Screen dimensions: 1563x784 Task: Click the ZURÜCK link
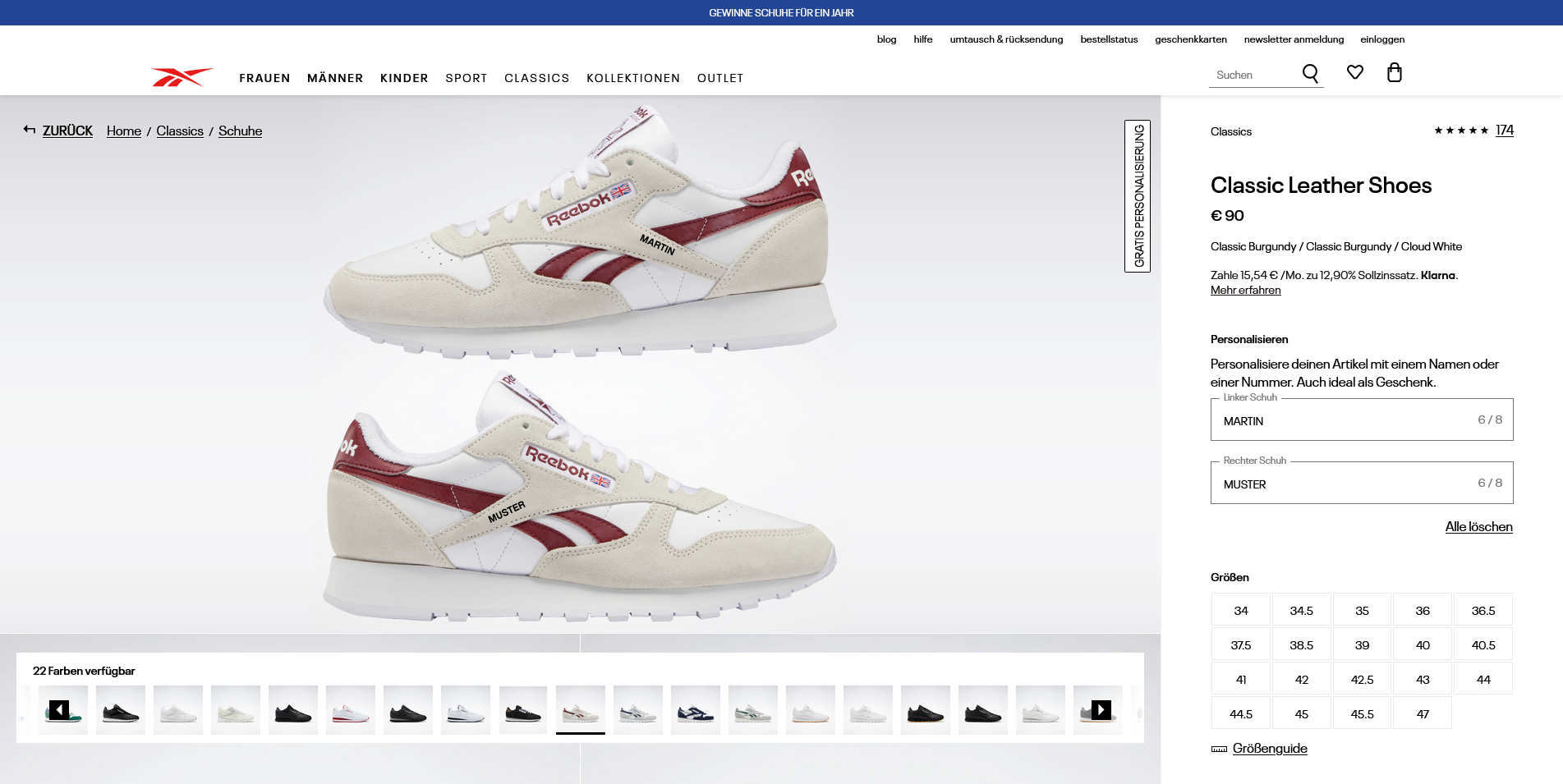(67, 131)
